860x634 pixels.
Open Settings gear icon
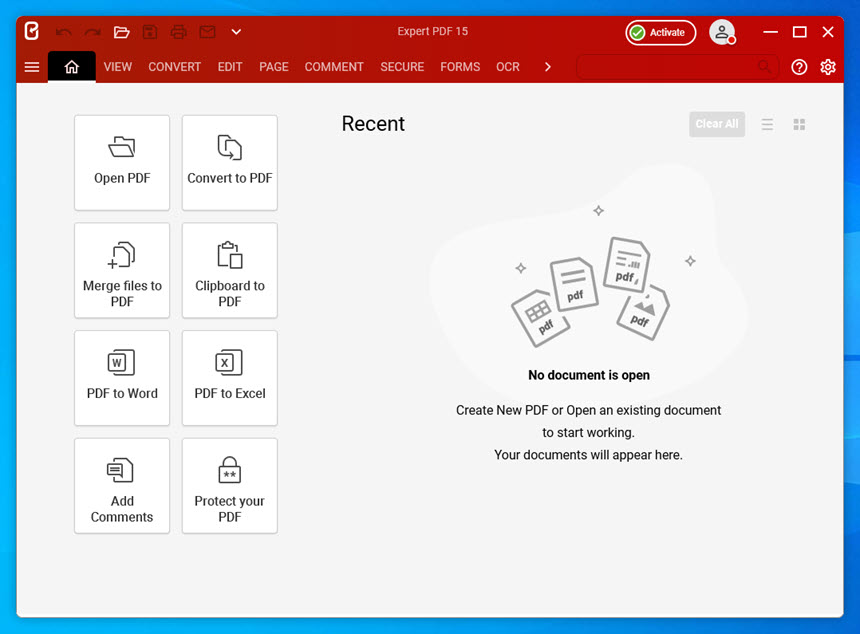(x=828, y=67)
